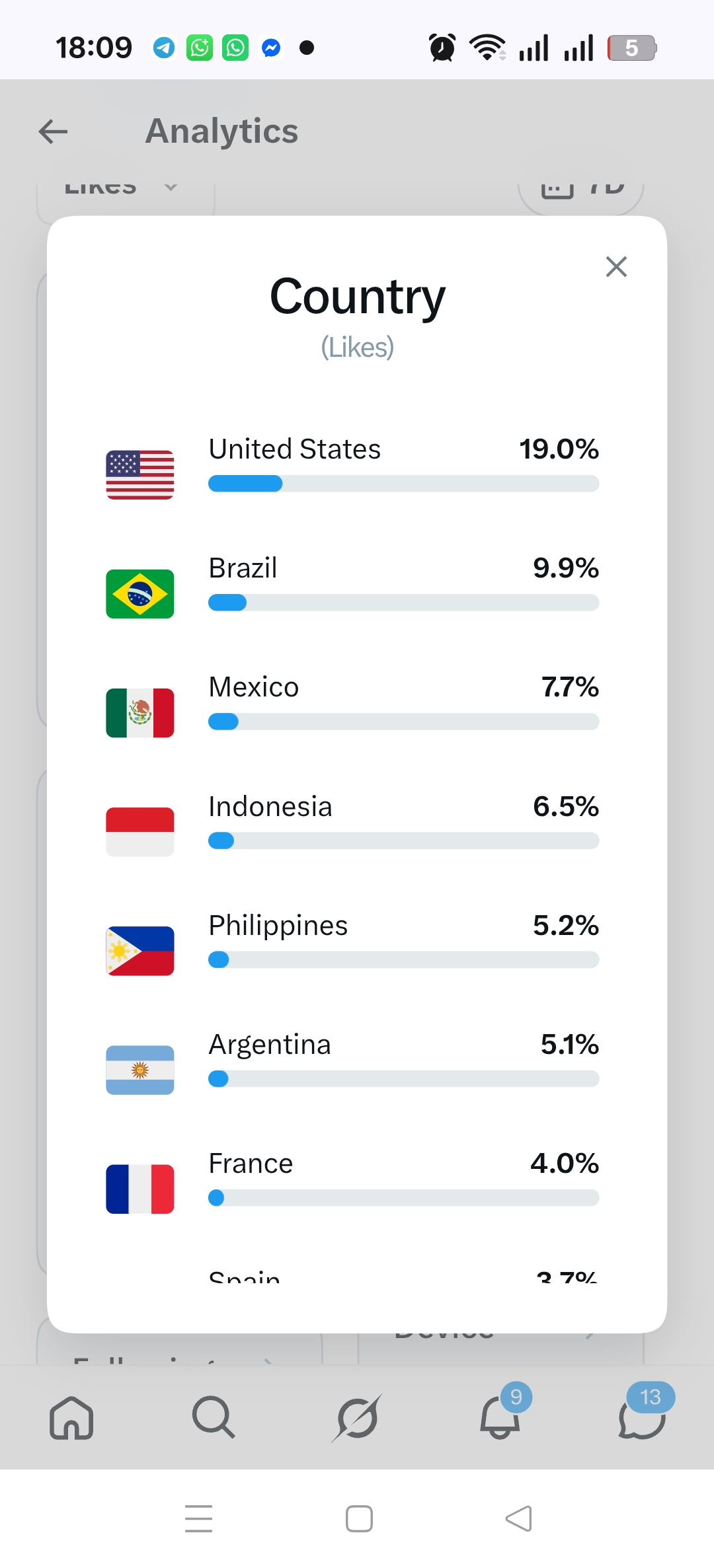714x1568 pixels.
Task: Tap the Android home square button
Action: (x=359, y=1518)
